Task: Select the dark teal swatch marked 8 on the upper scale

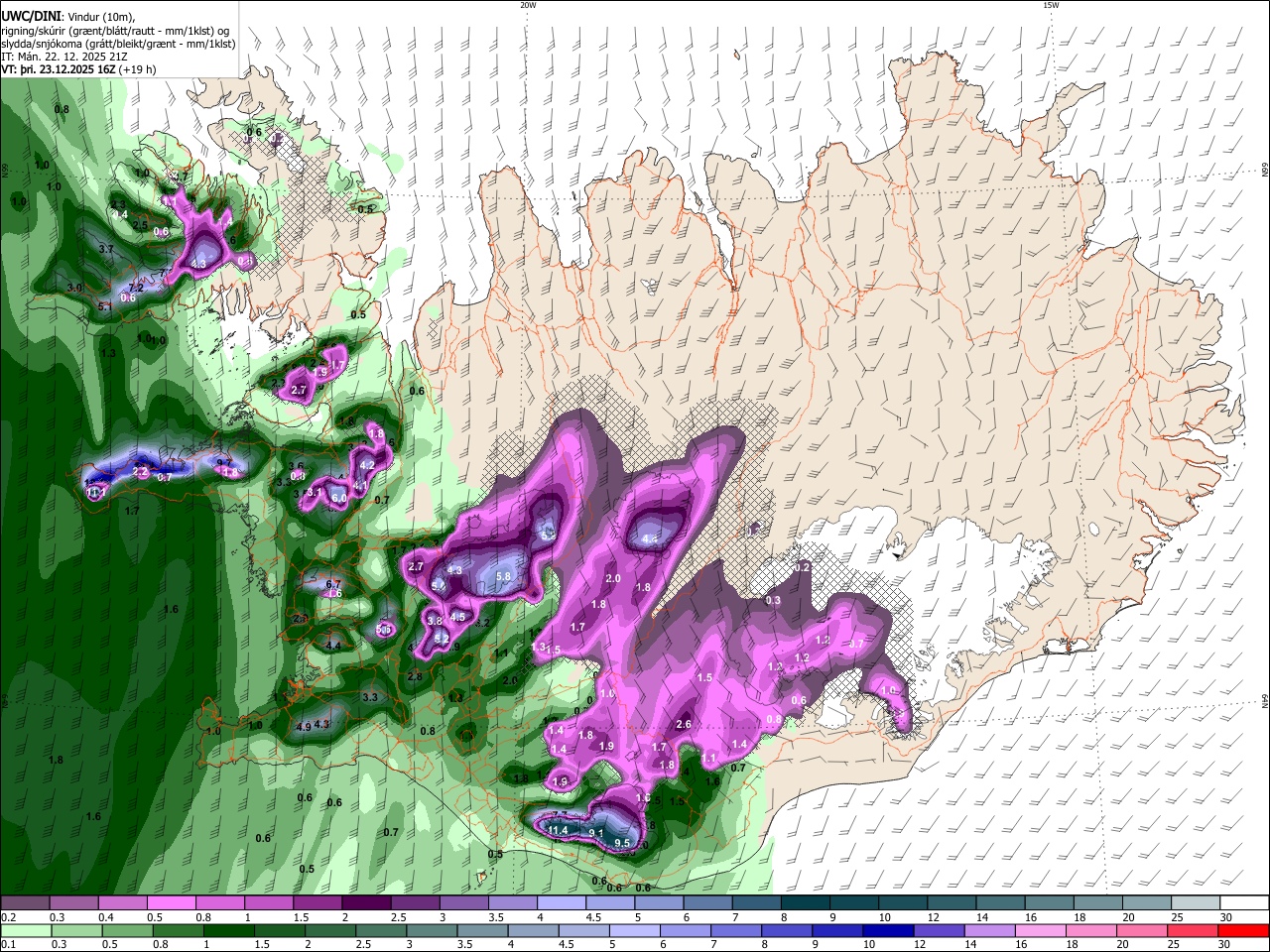Action: [x=805, y=903]
